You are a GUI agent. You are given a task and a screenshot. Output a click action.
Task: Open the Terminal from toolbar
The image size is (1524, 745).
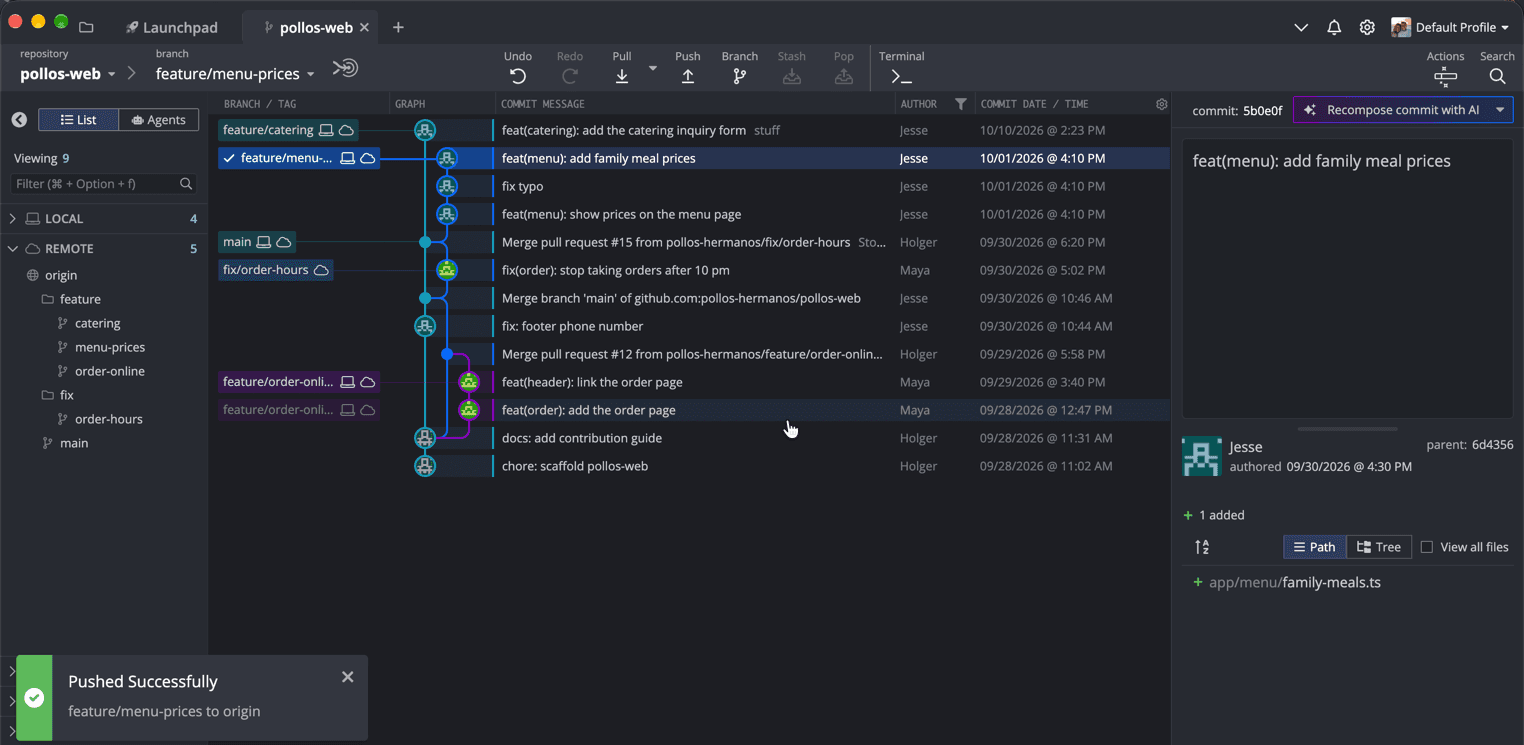[x=901, y=76]
